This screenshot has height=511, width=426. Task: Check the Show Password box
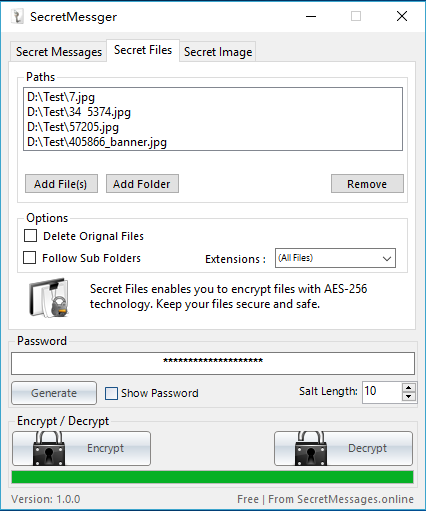click(x=111, y=393)
